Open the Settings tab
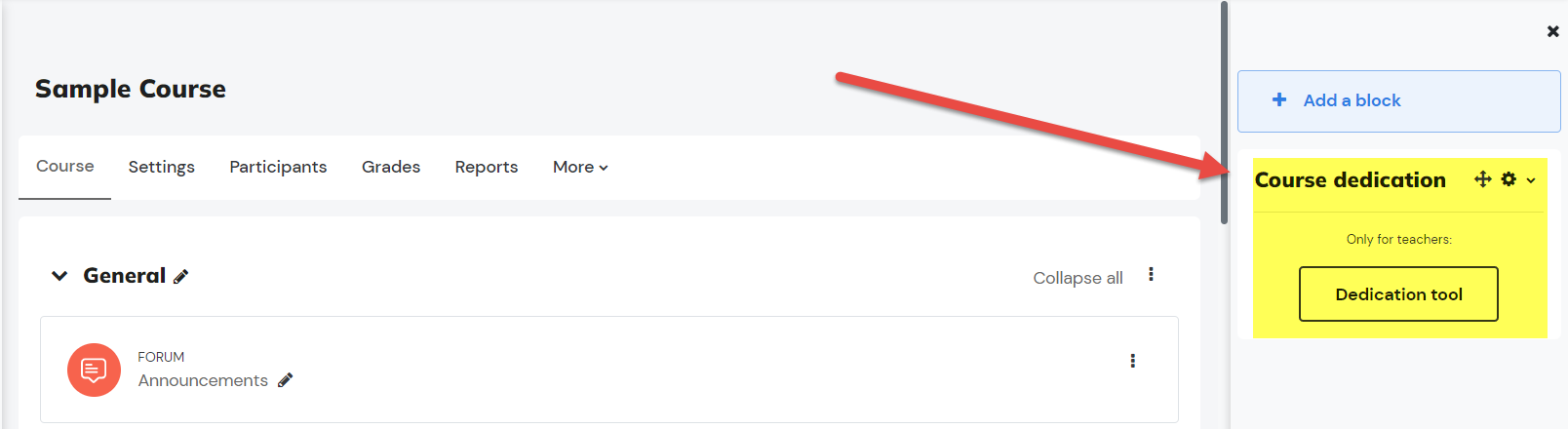Screen dimensions: 1568x429 point(162,167)
